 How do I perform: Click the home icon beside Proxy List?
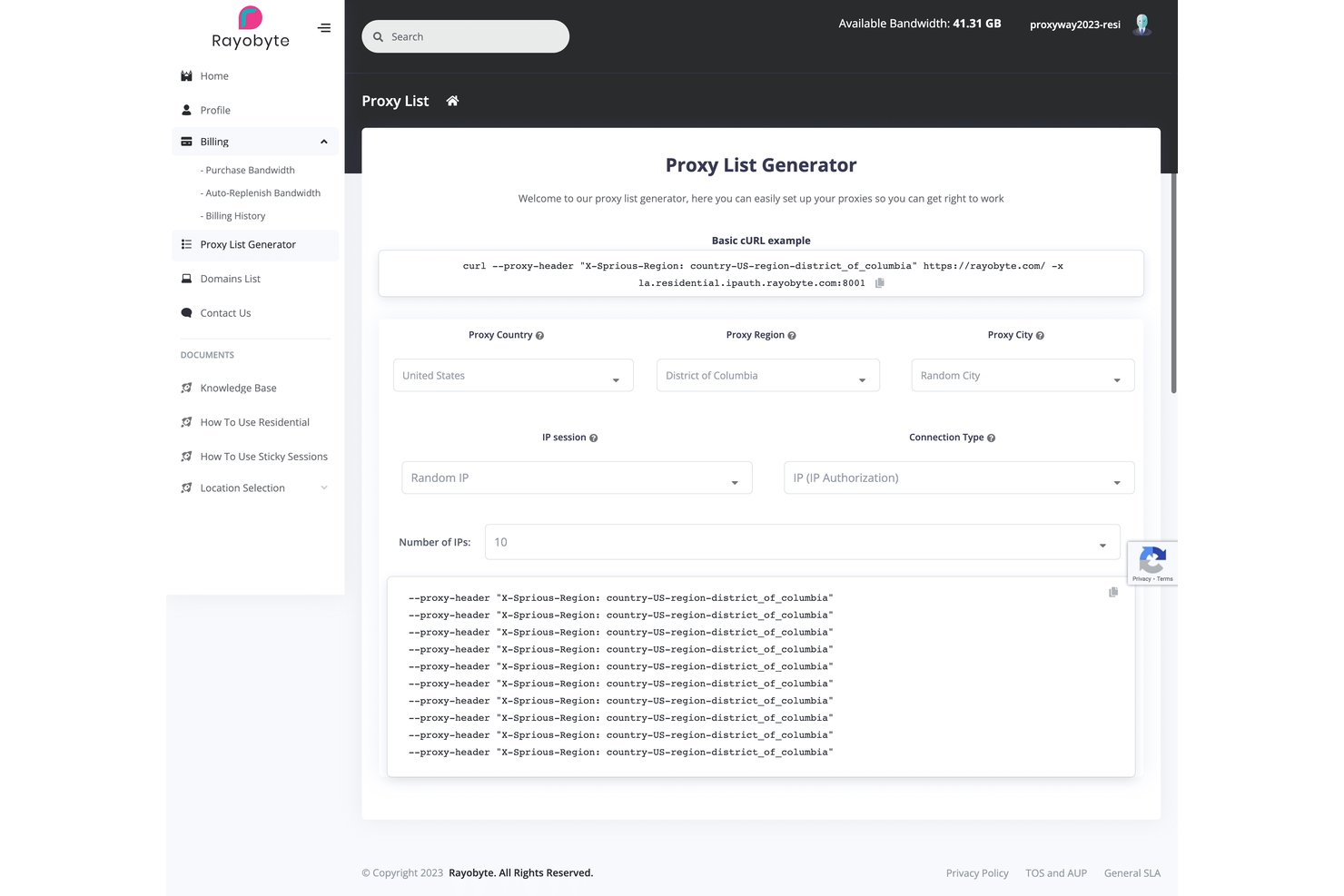tap(452, 101)
